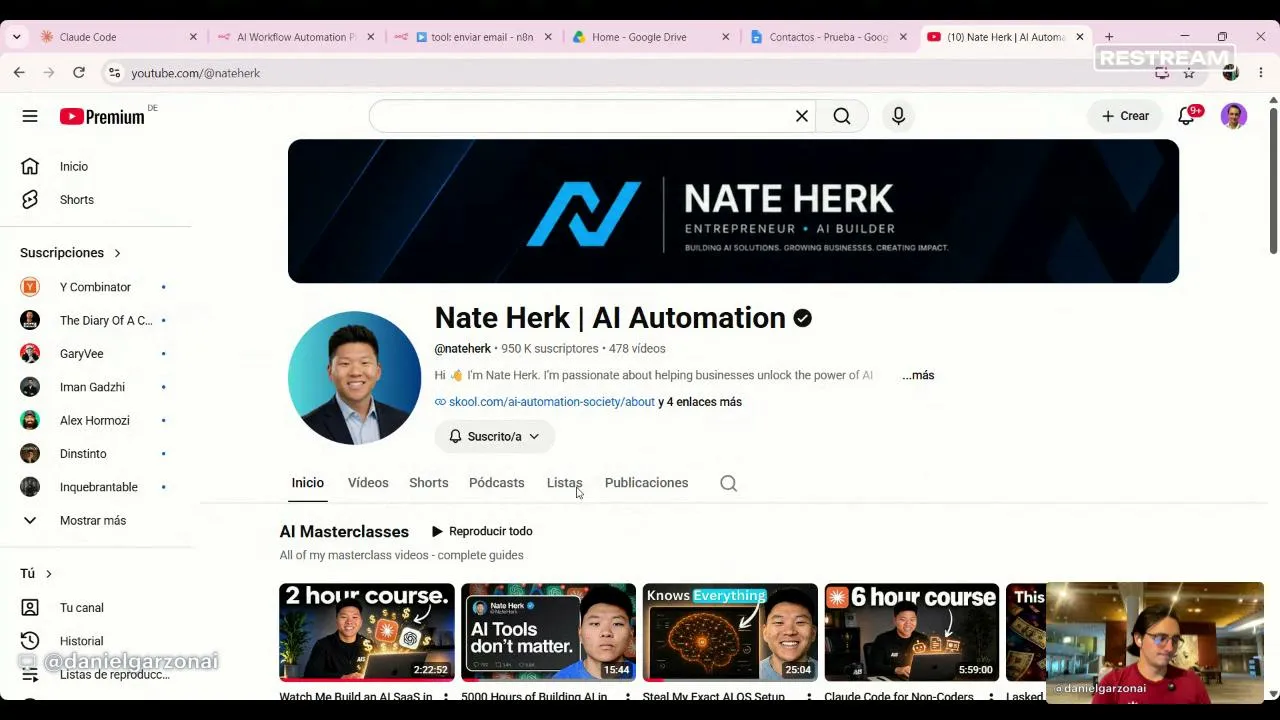Open the Inquebrantable channel

click(95, 487)
